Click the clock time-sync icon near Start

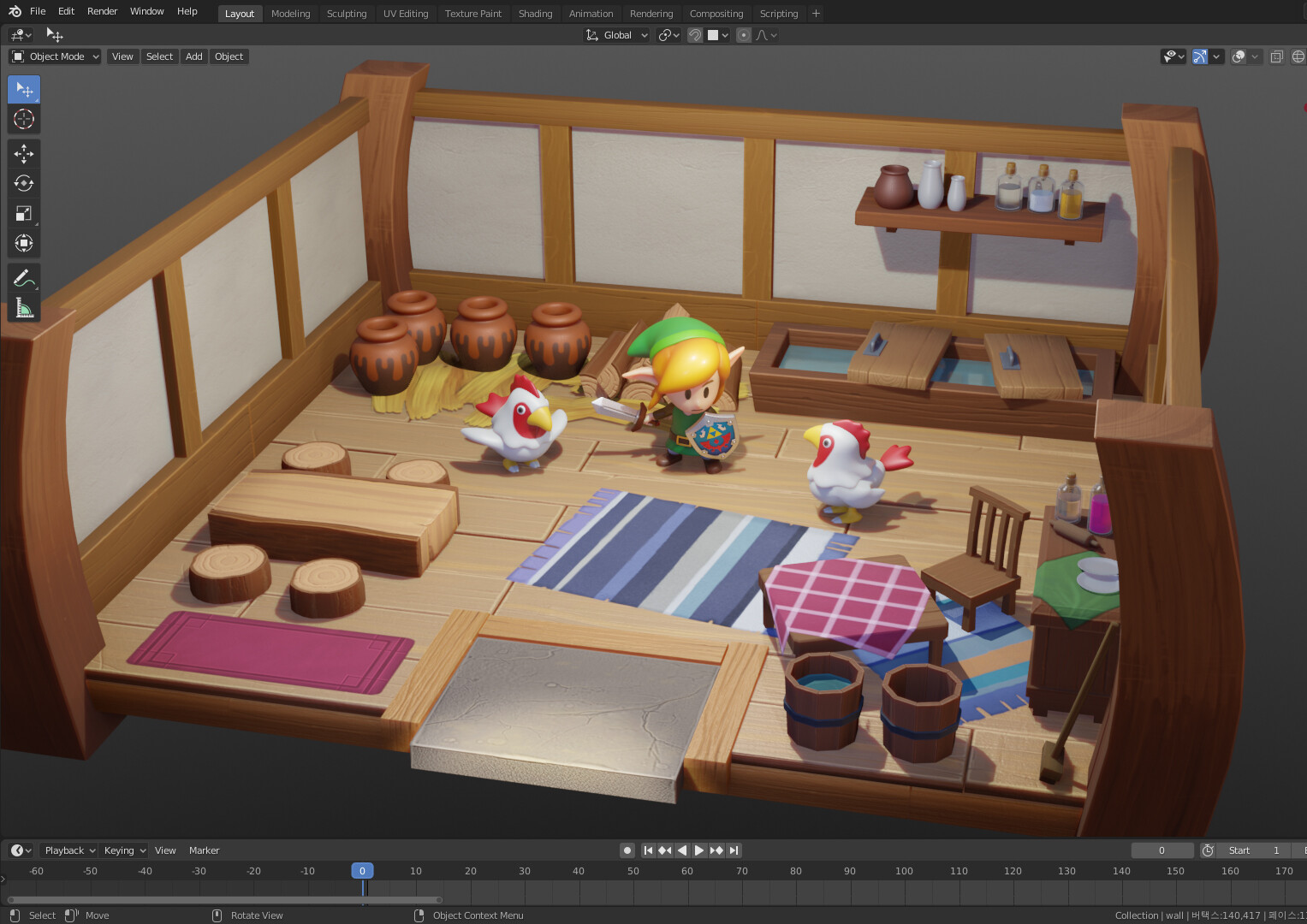click(x=1208, y=850)
